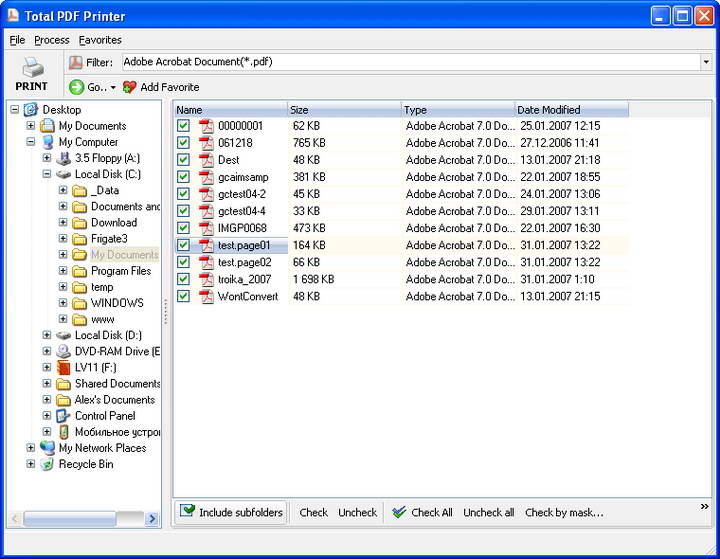This screenshot has width=720, height=559.
Task: Expand the Shared Documents node
Action: click(x=47, y=384)
